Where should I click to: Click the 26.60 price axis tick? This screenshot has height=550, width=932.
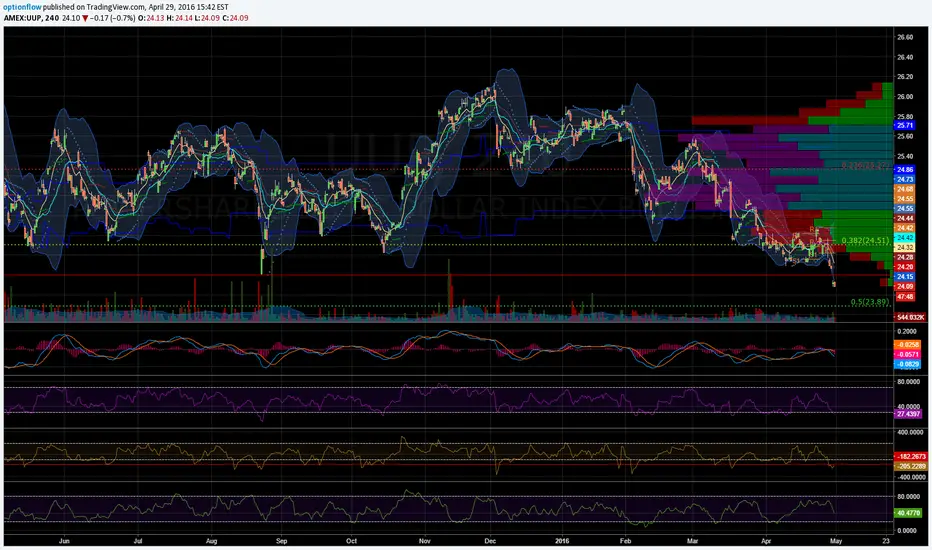tap(905, 37)
